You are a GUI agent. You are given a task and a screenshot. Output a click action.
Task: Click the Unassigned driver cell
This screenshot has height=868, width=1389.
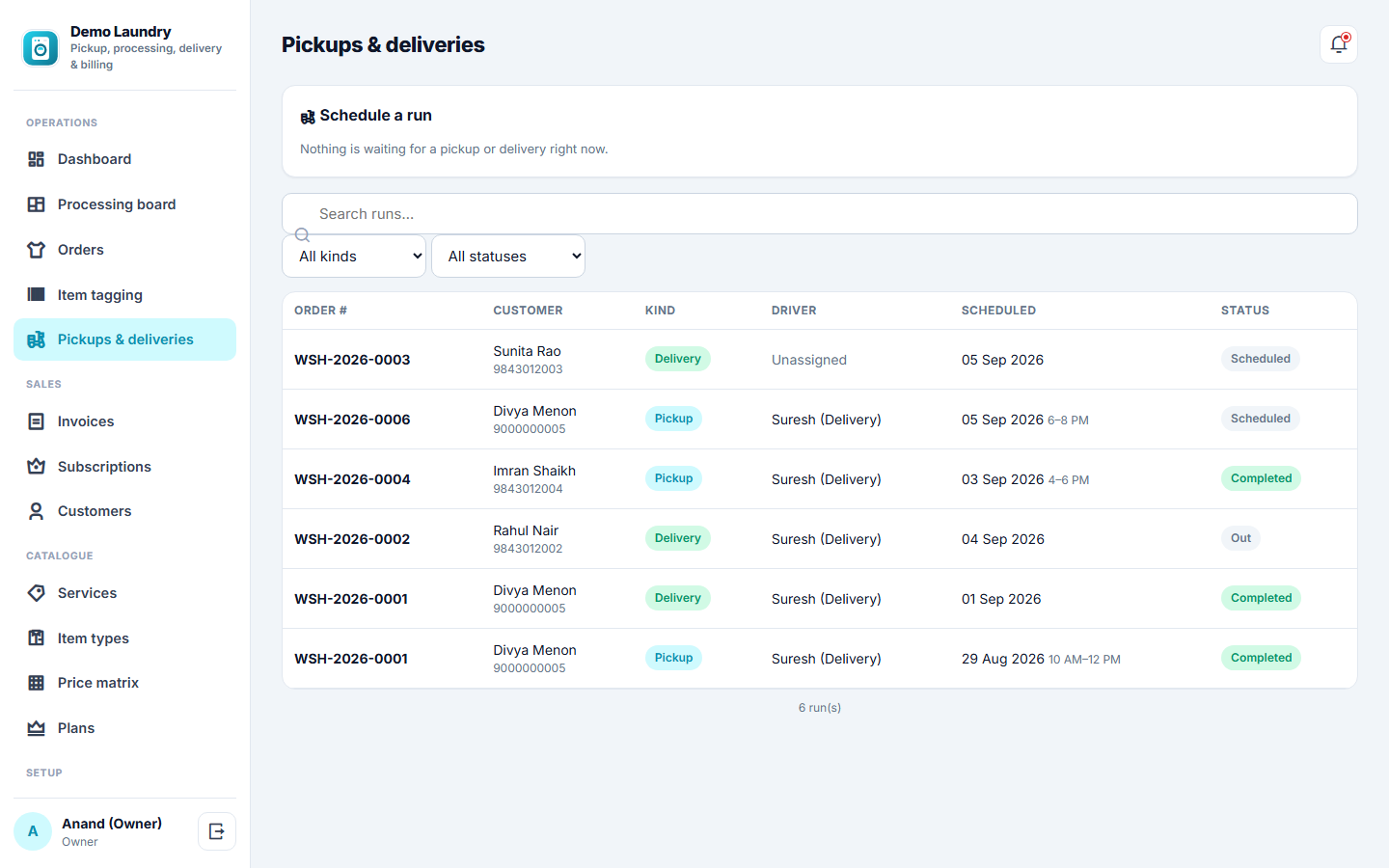click(x=809, y=360)
